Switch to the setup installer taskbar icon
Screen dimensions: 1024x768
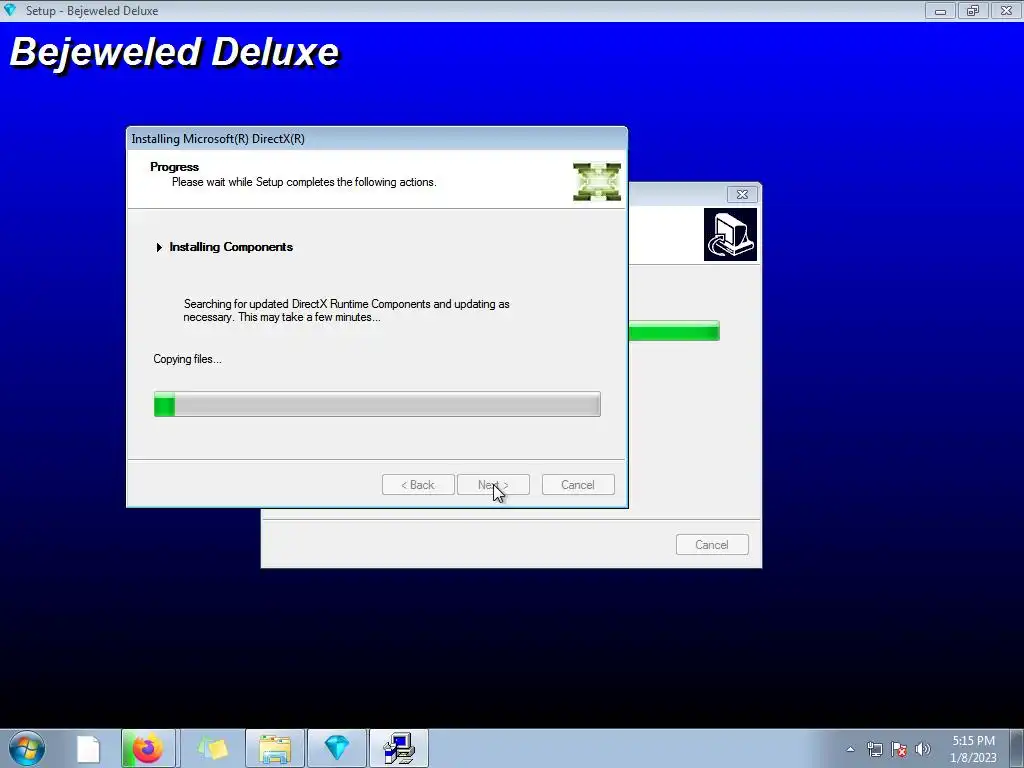pyautogui.click(x=399, y=748)
